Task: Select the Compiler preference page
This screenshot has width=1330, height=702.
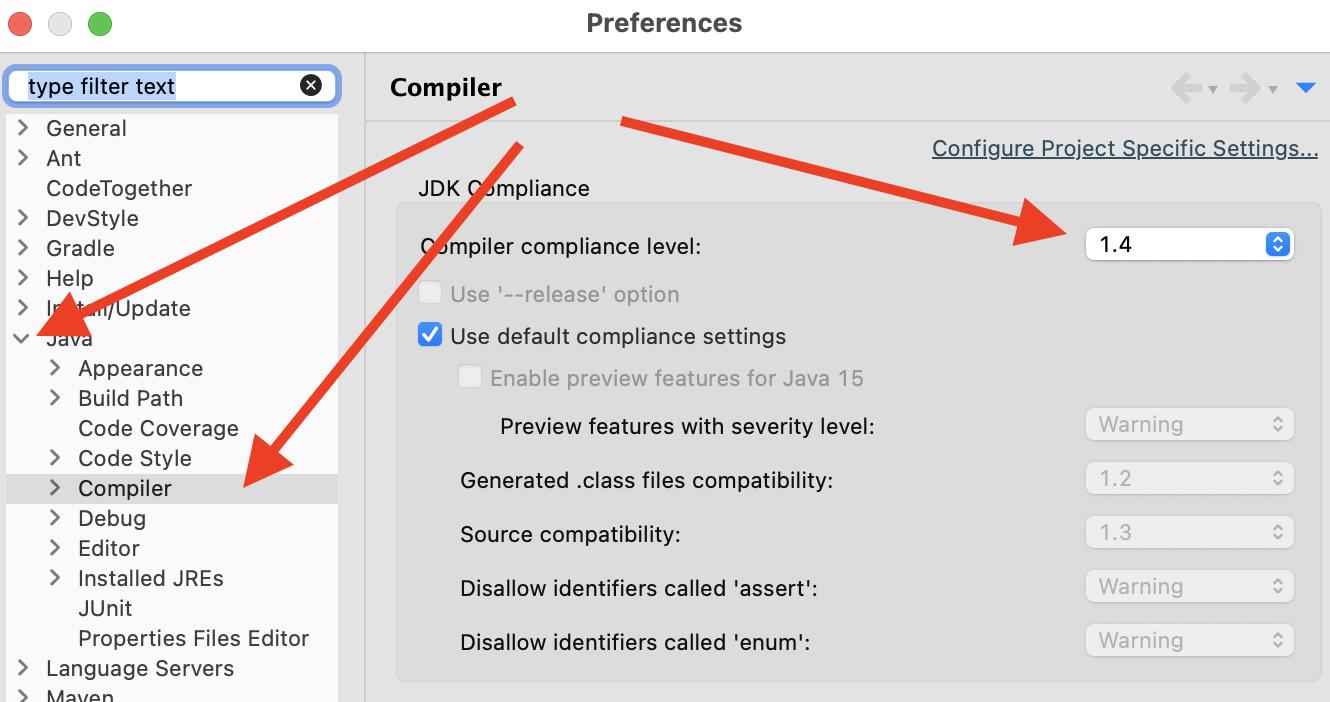Action: point(125,488)
